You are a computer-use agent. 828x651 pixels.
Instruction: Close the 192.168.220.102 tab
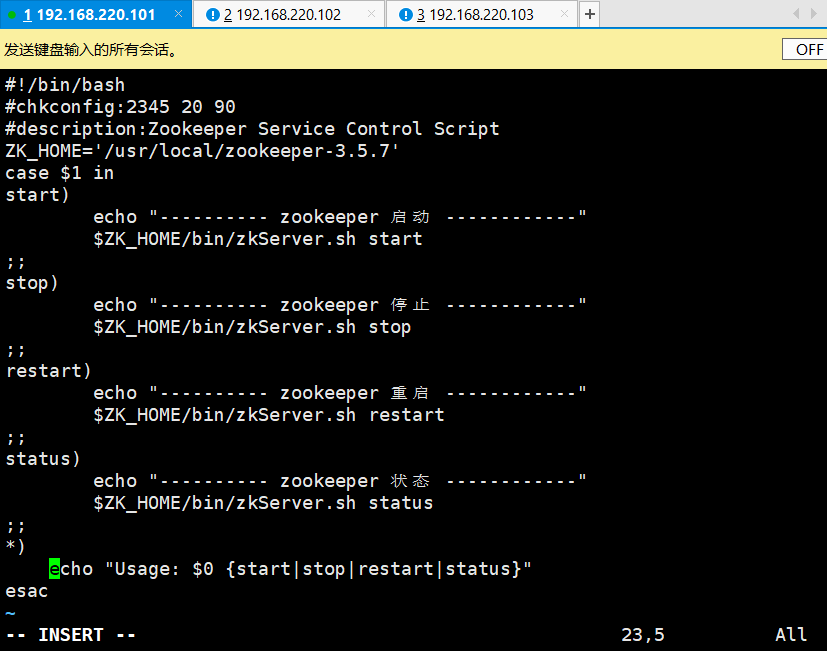(x=371, y=14)
